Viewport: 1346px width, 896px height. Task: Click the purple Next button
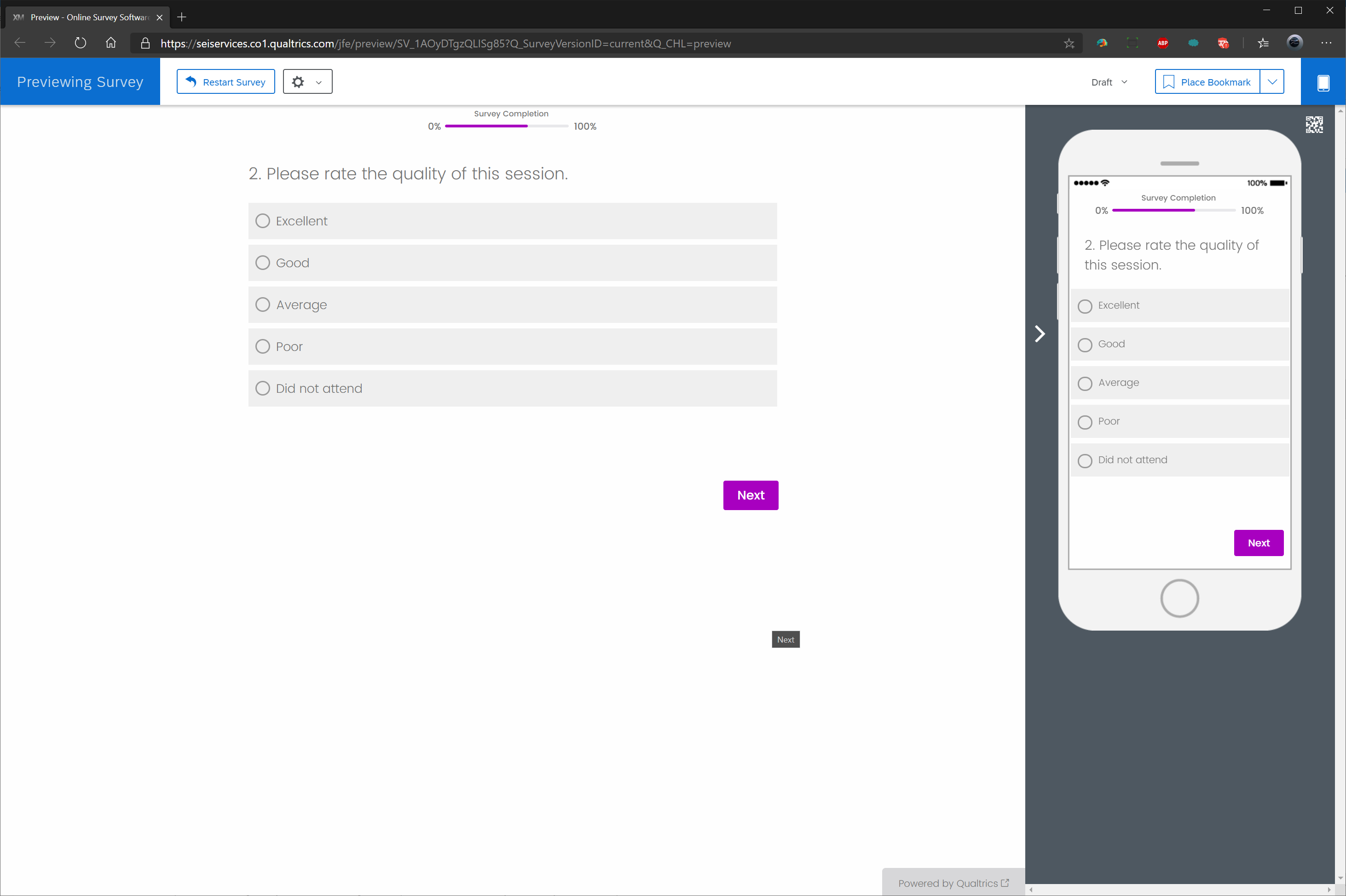(x=750, y=495)
